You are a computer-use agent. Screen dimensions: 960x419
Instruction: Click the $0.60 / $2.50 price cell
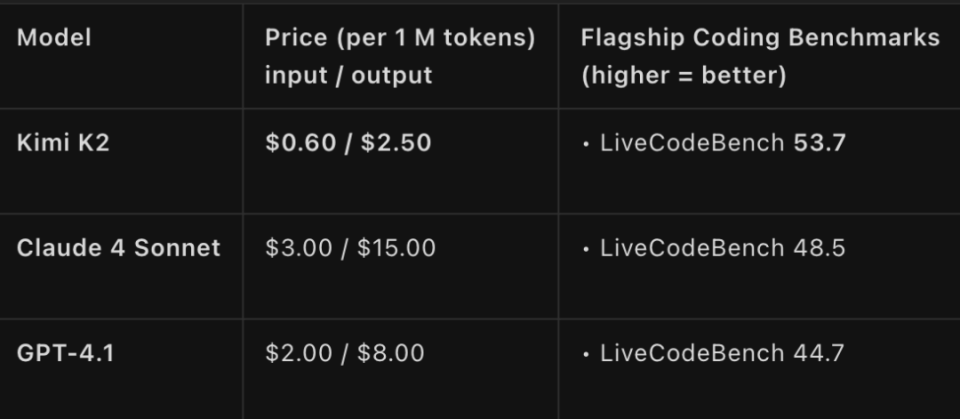click(348, 143)
